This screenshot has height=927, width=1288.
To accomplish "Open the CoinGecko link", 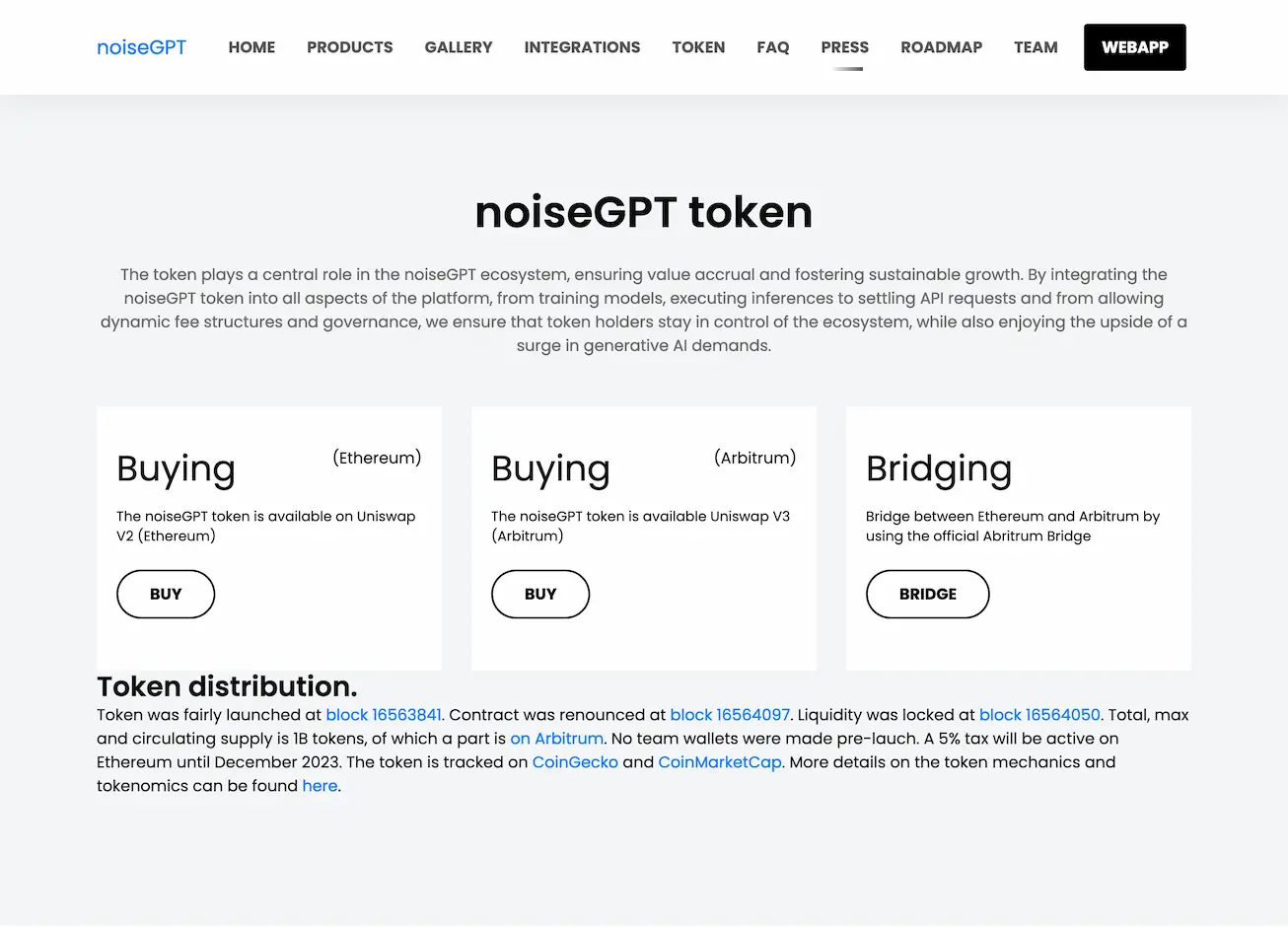I will click(x=575, y=761).
